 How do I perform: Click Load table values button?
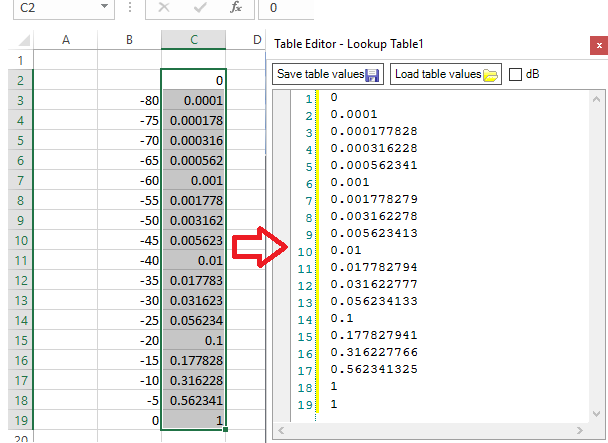click(446, 74)
